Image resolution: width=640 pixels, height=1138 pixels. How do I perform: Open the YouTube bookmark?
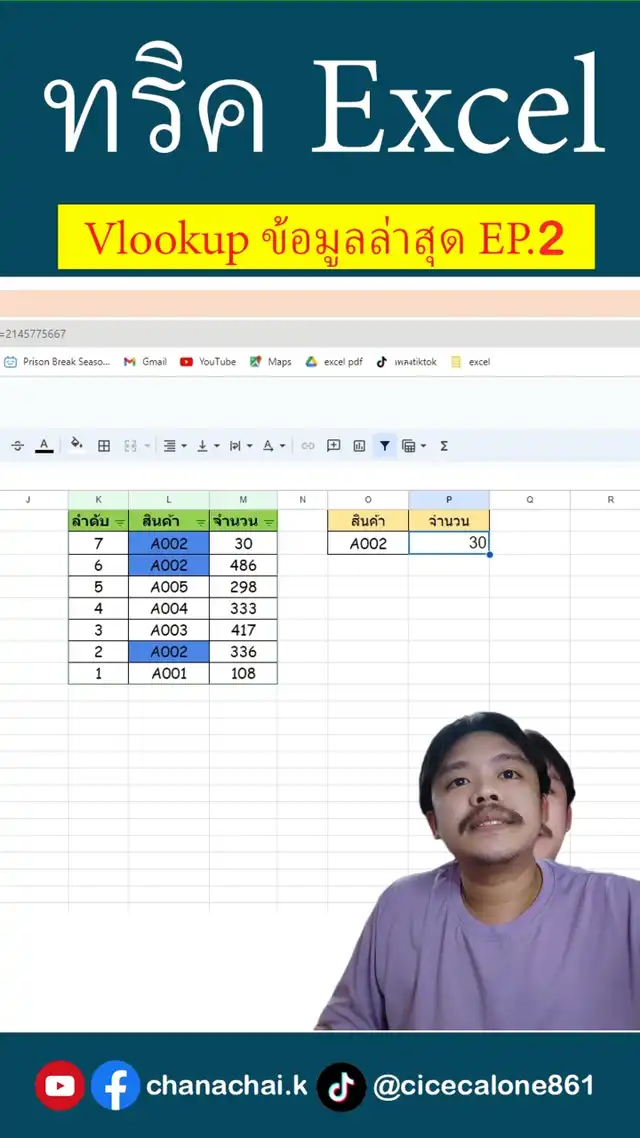click(208, 362)
